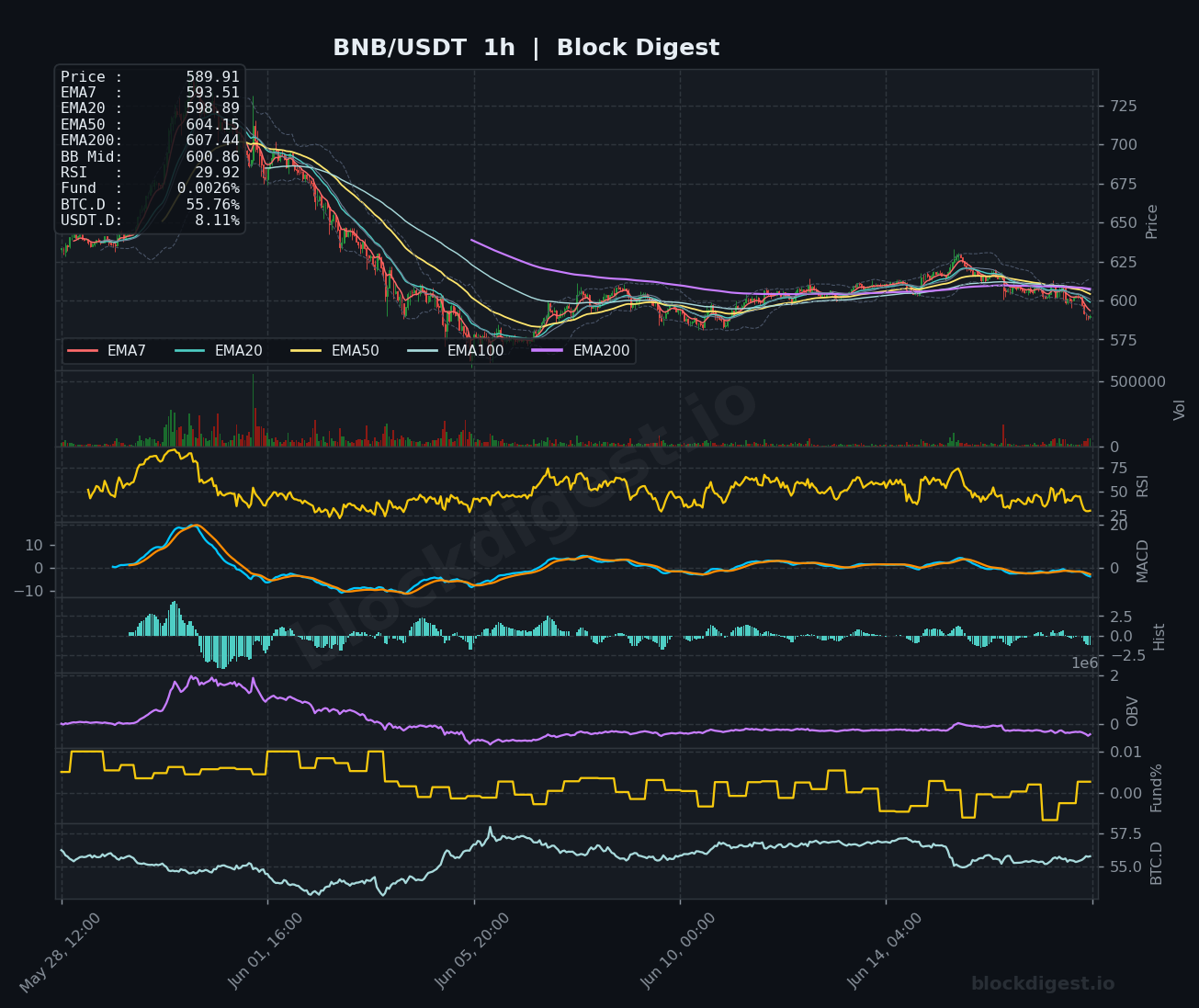Click the EMA50 604.15 stat line
Screen dimensions: 1199x1008
pos(150,125)
